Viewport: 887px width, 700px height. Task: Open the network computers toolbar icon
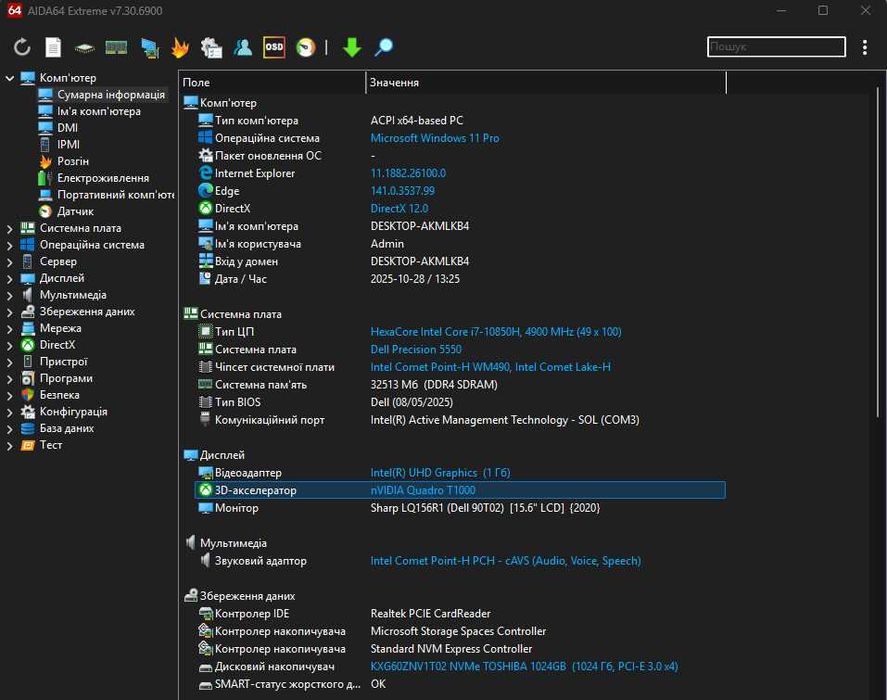(150, 48)
